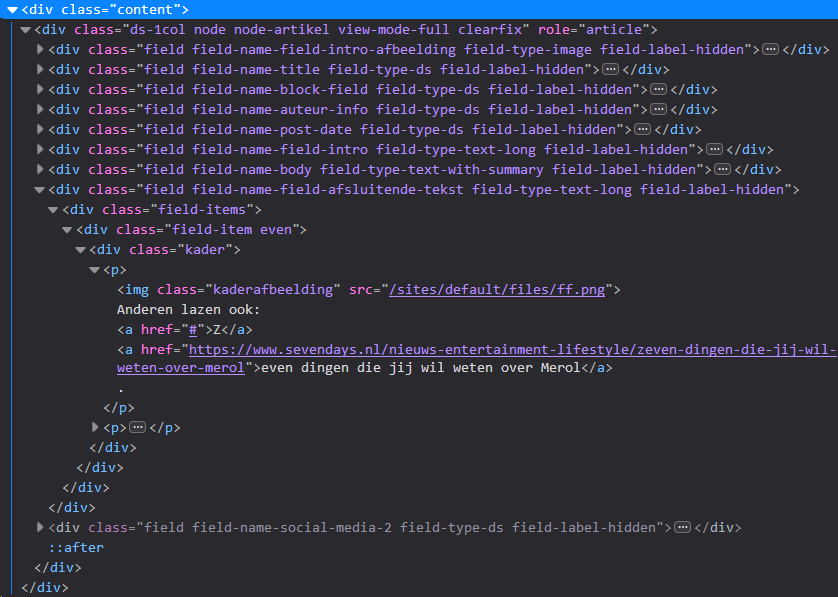This screenshot has width=838, height=597.
Task: Select the ::after pseudo-element row
Action: coord(76,547)
